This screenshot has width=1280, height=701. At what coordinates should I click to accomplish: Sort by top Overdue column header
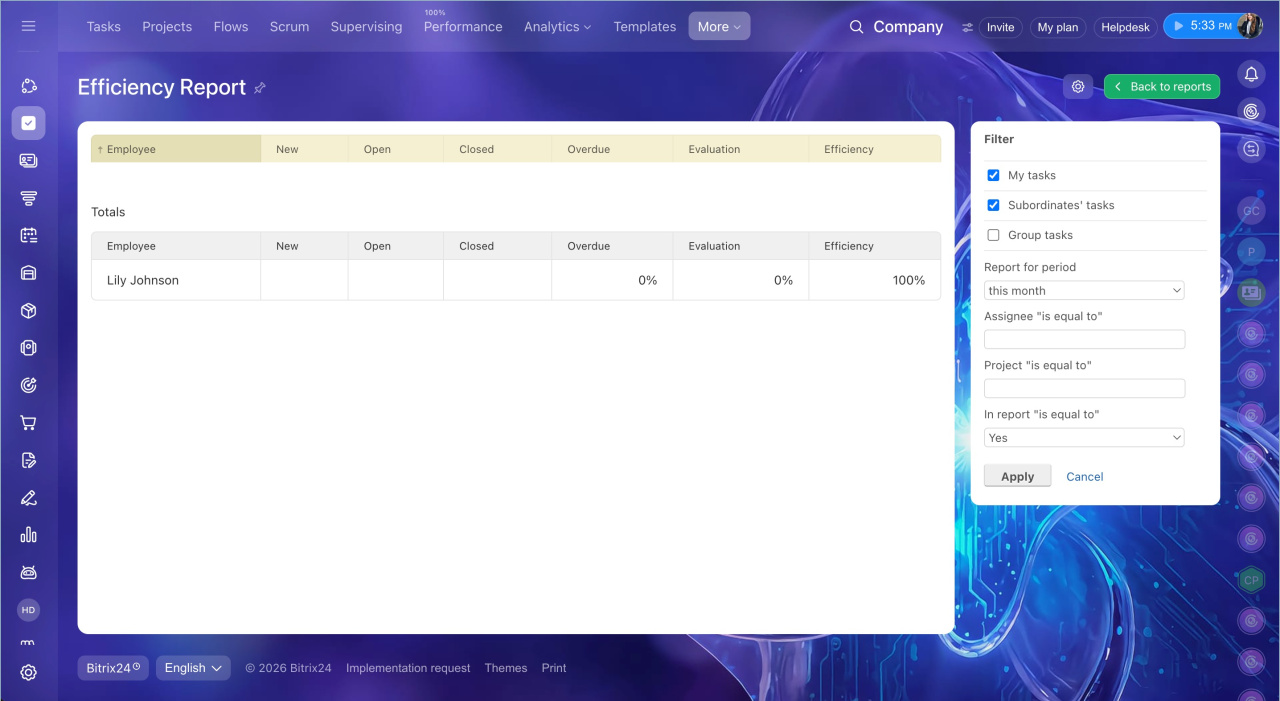tap(612, 149)
